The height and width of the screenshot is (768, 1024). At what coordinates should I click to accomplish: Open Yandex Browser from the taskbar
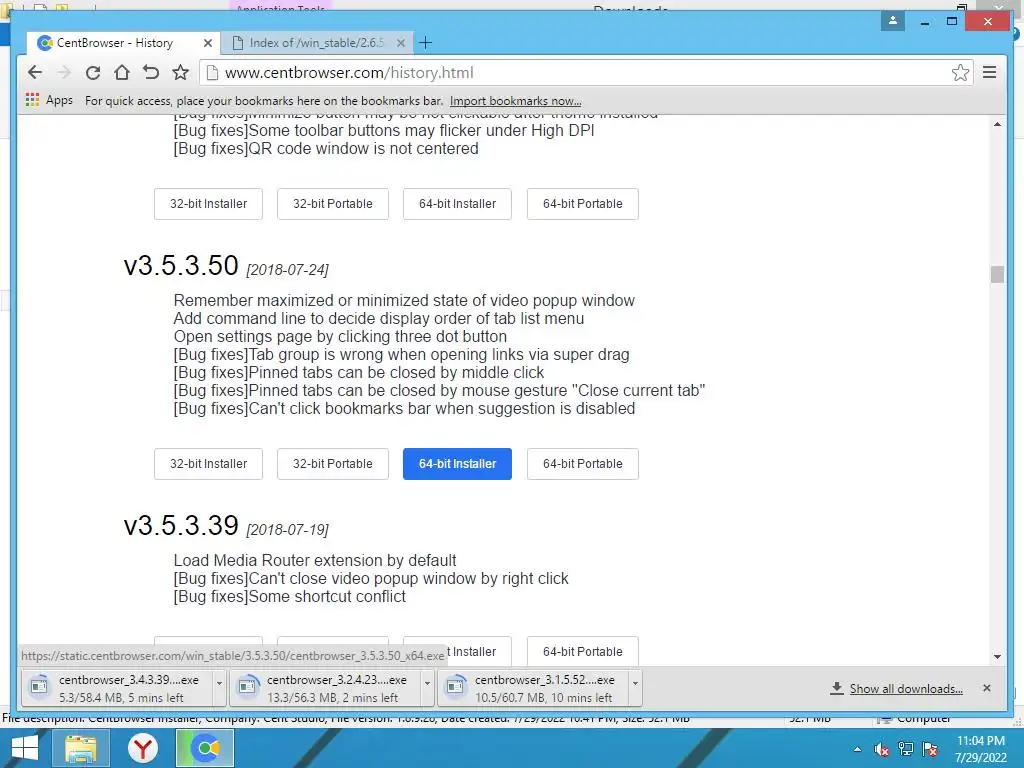click(142, 748)
